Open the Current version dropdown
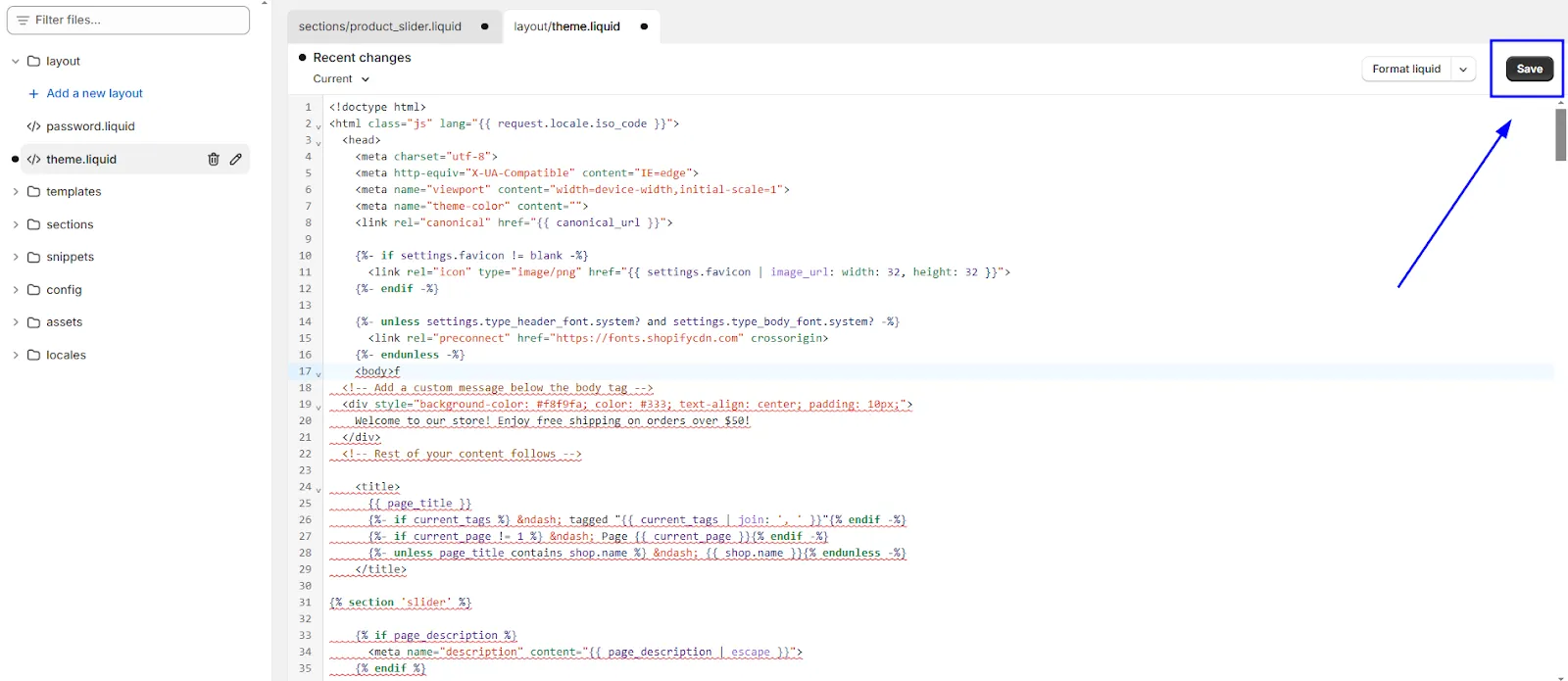Image resolution: width=1568 pixels, height=681 pixels. 341,78
